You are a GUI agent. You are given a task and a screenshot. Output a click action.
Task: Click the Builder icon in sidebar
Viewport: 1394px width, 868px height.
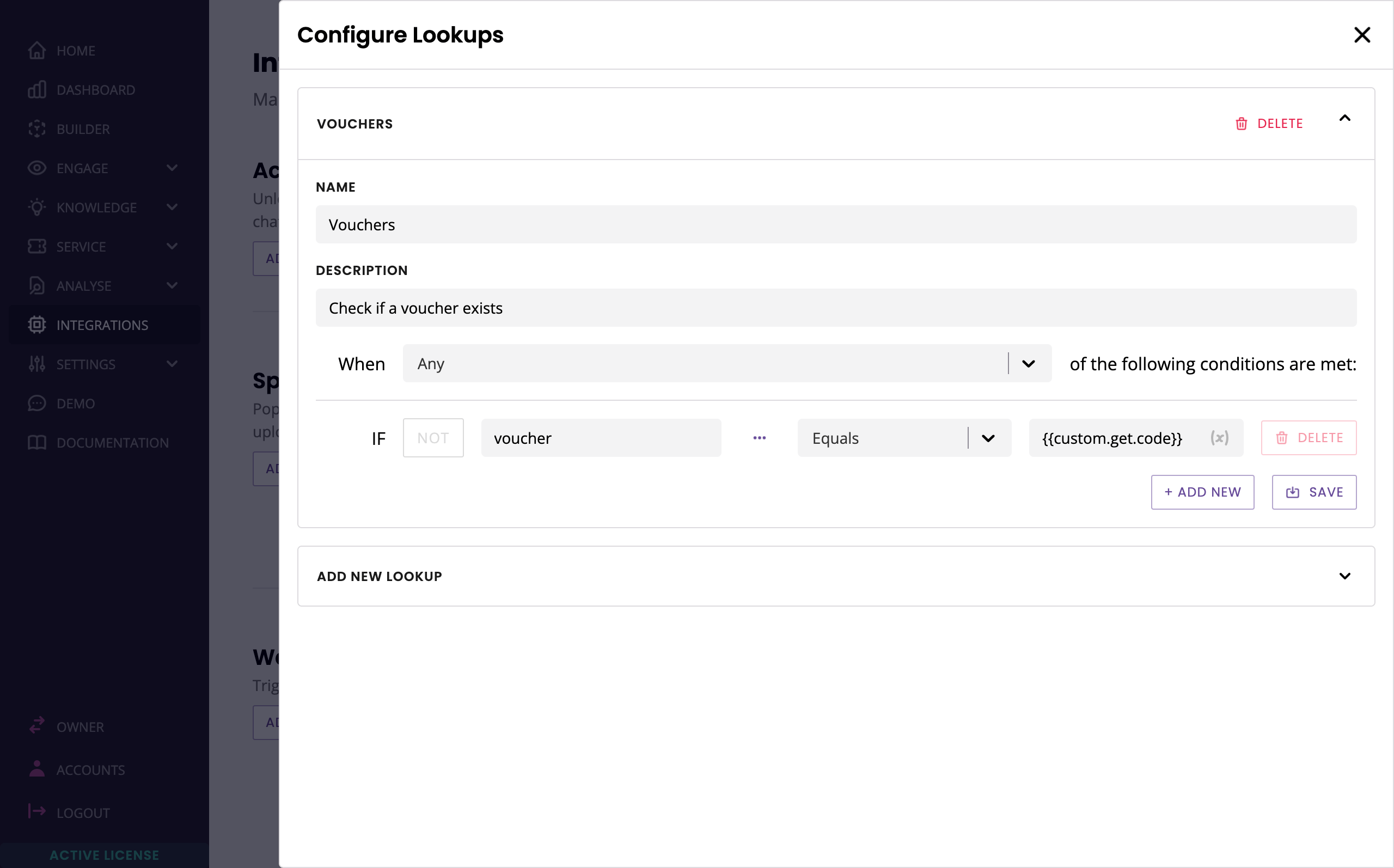[x=36, y=129]
